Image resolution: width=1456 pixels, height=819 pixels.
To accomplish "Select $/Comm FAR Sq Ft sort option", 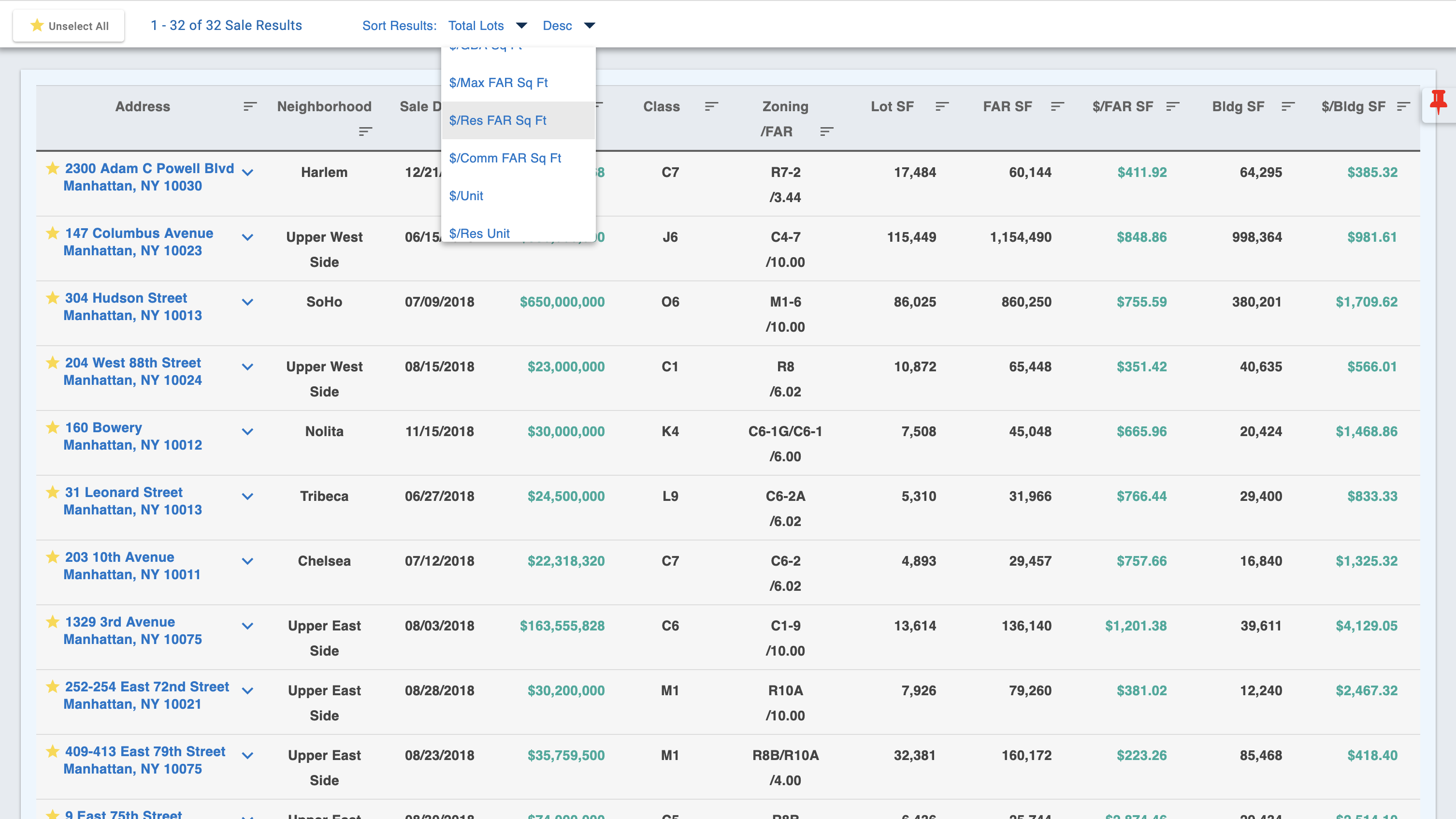I will (x=519, y=158).
